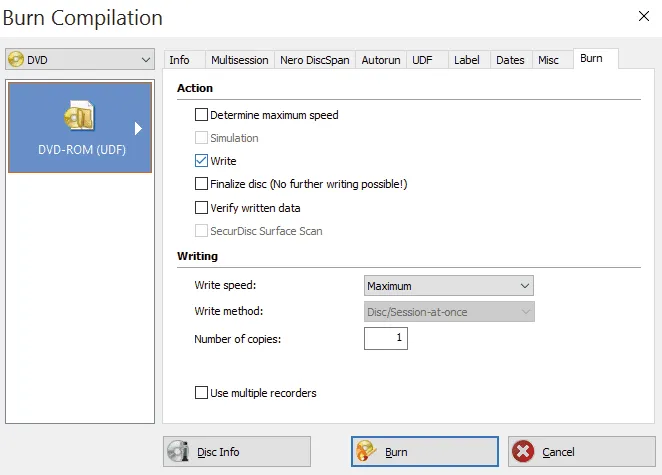
Task: Click the Writing section heading
Action: (x=197, y=256)
